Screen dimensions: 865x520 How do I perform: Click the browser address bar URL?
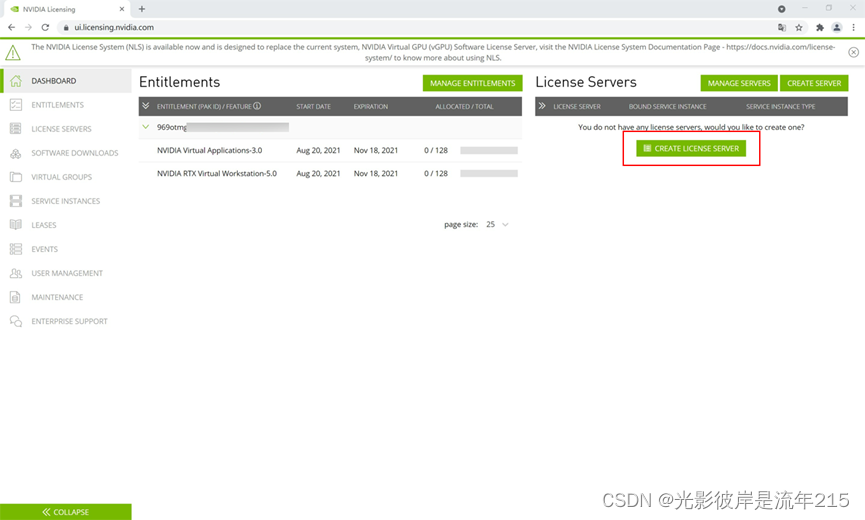tap(114, 28)
